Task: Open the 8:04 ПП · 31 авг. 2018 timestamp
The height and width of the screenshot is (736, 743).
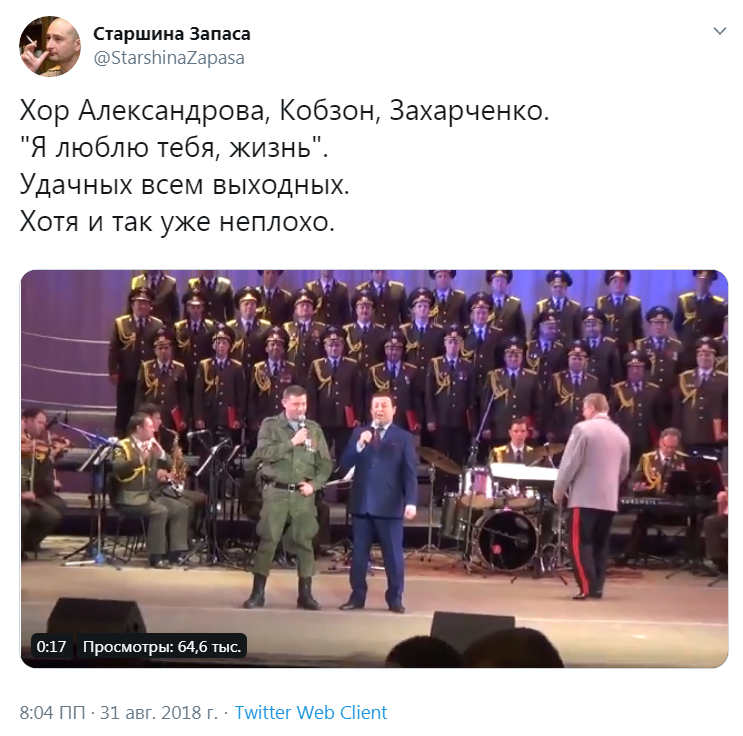Action: pos(118,712)
